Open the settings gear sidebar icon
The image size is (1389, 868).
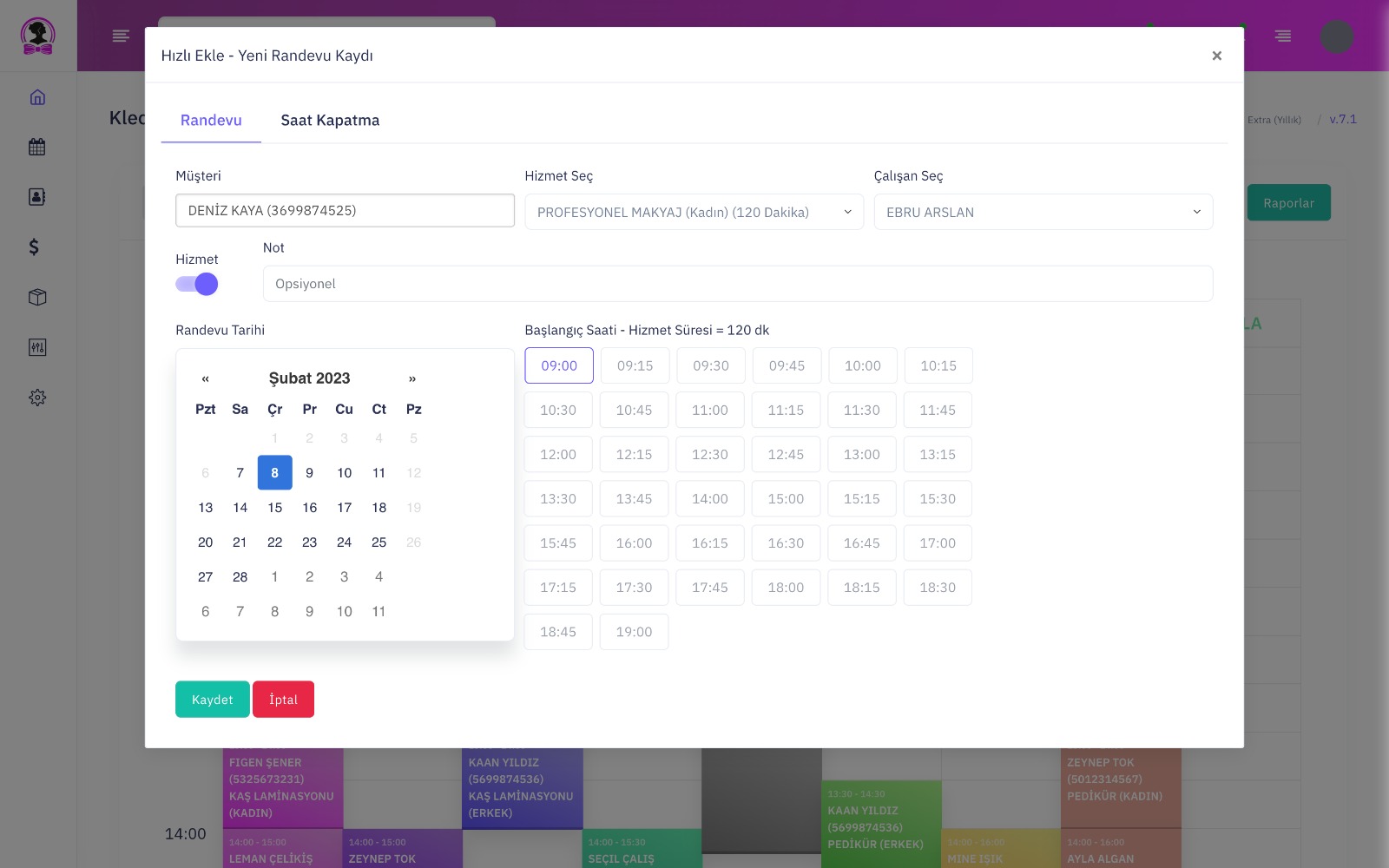tap(37, 398)
